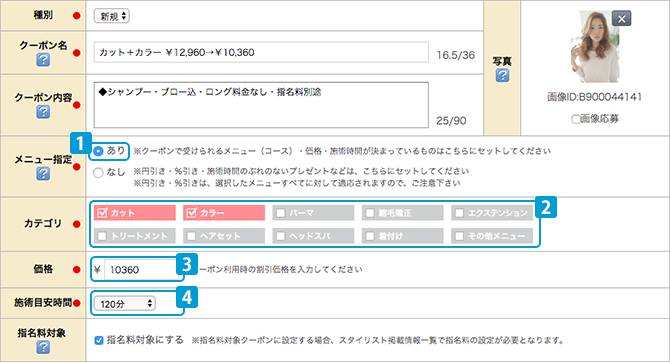
Task: Open help icon under クーポン内容 label
Action: [x=43, y=112]
